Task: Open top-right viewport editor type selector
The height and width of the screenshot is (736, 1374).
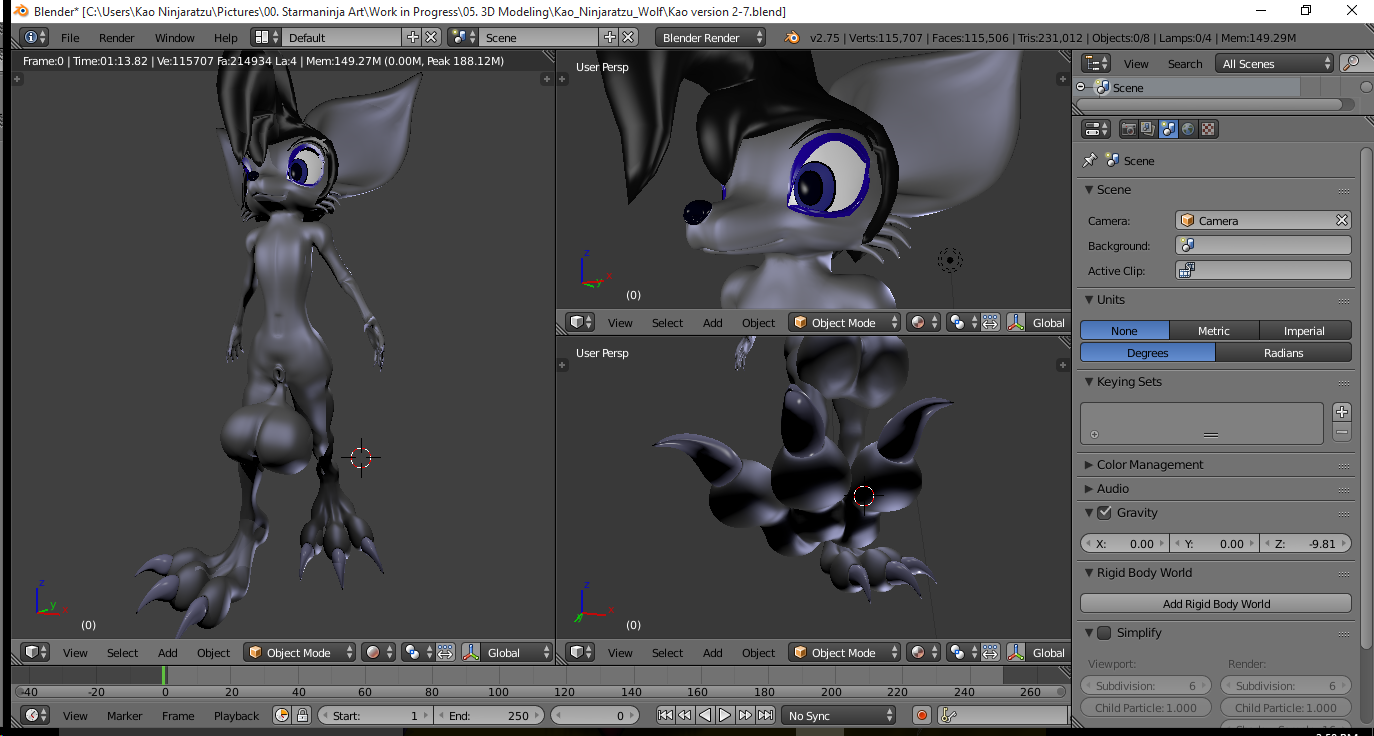Action: tap(580, 322)
